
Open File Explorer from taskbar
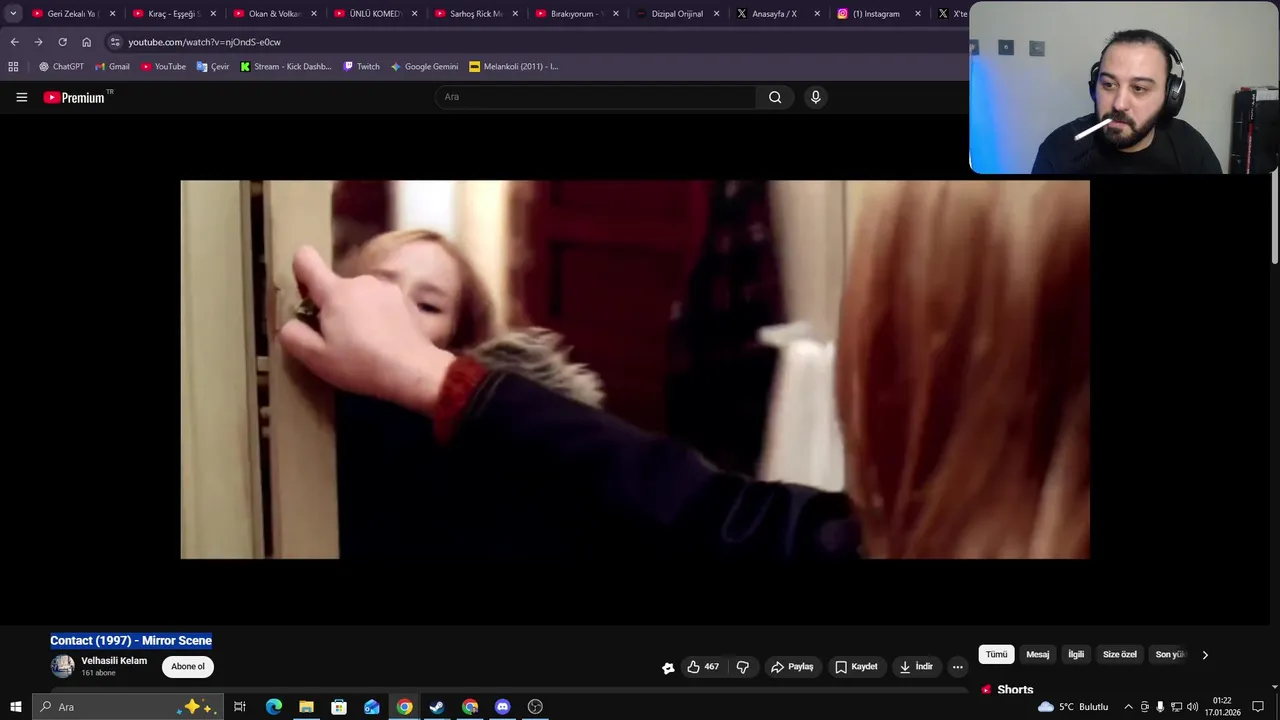pyautogui.click(x=306, y=707)
